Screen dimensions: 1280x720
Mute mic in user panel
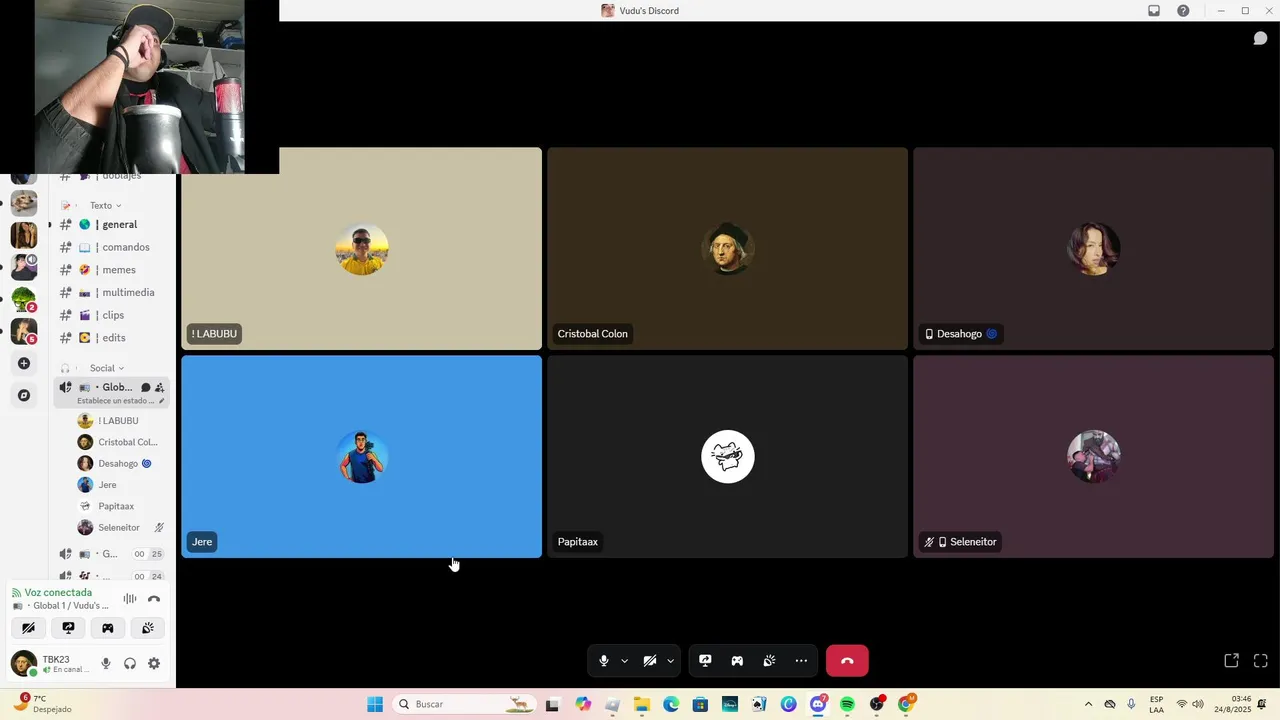pyautogui.click(x=106, y=664)
